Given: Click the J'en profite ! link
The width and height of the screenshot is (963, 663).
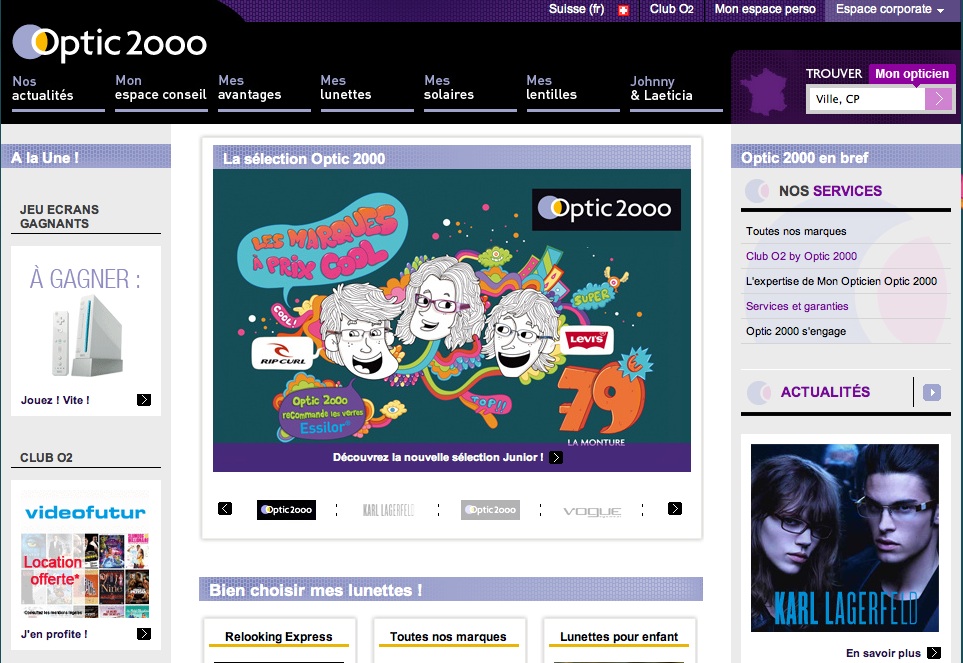Looking at the screenshot, I should 54,634.
